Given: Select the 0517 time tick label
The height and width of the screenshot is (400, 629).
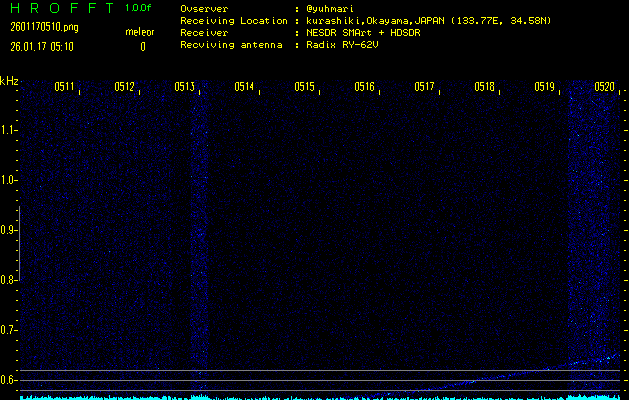Looking at the screenshot, I should [x=424, y=87].
